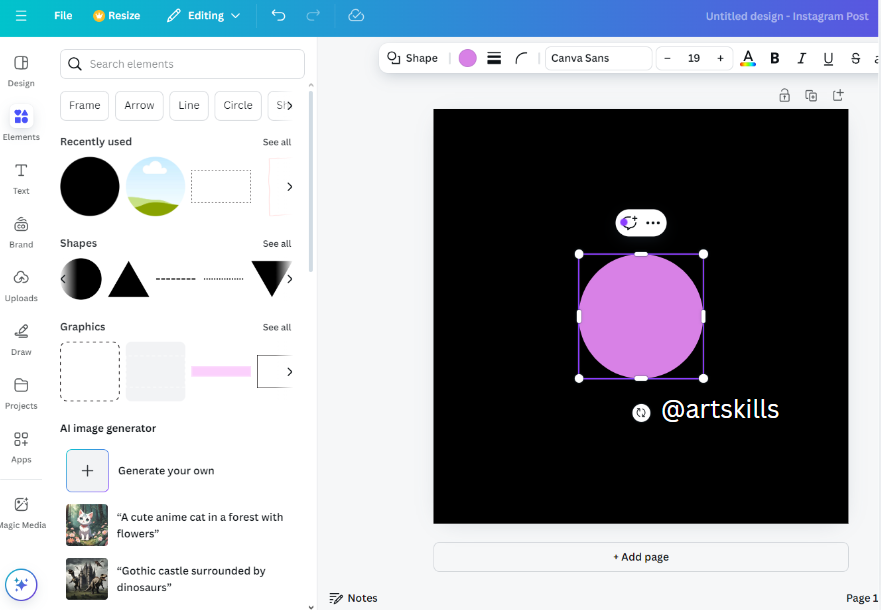Toggle underline formatting
The height and width of the screenshot is (610, 881).
[x=828, y=58]
